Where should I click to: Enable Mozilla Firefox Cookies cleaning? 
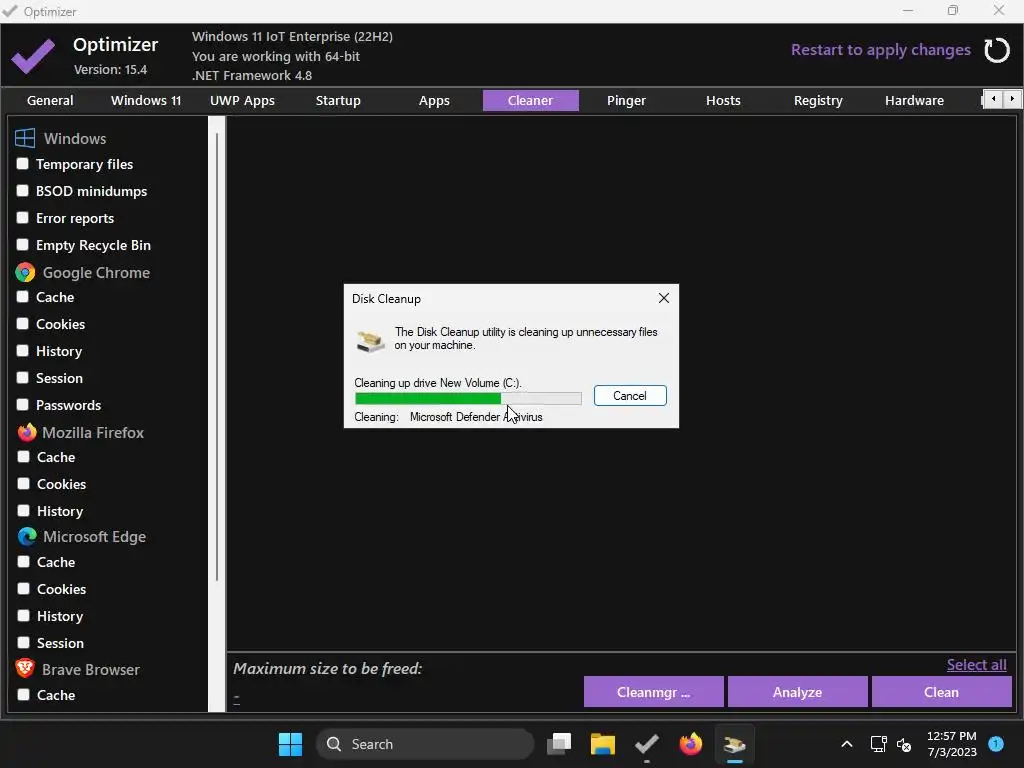(x=24, y=483)
